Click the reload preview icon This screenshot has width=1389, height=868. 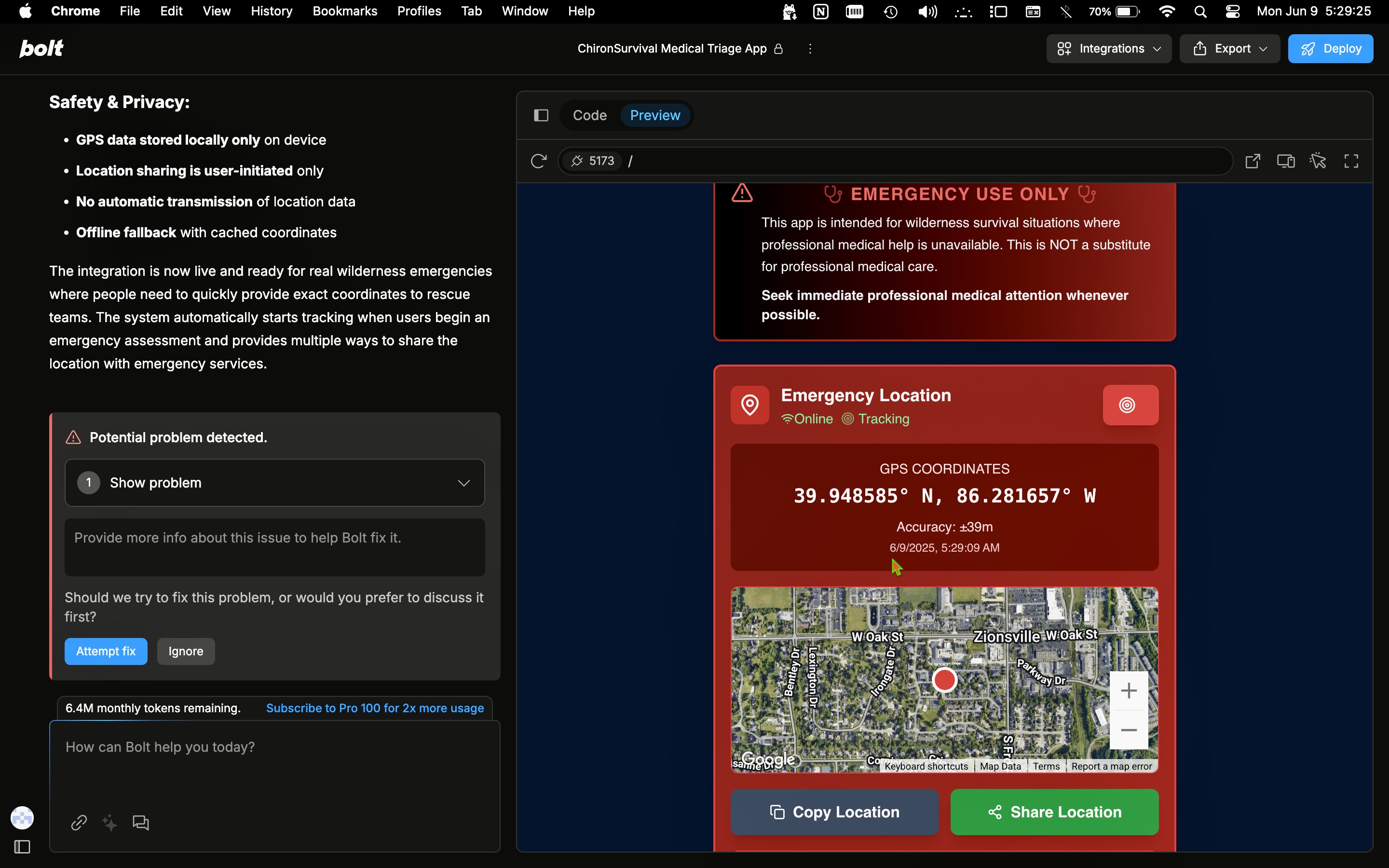(538, 162)
